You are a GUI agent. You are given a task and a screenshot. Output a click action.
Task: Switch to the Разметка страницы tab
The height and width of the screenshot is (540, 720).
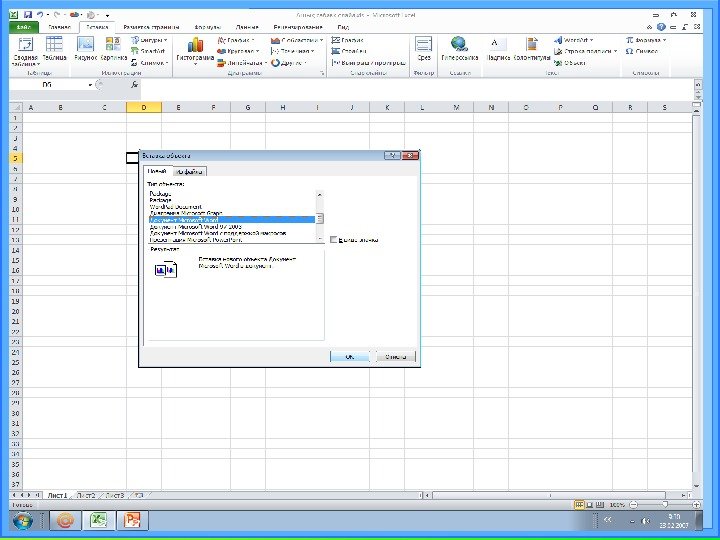tap(151, 27)
